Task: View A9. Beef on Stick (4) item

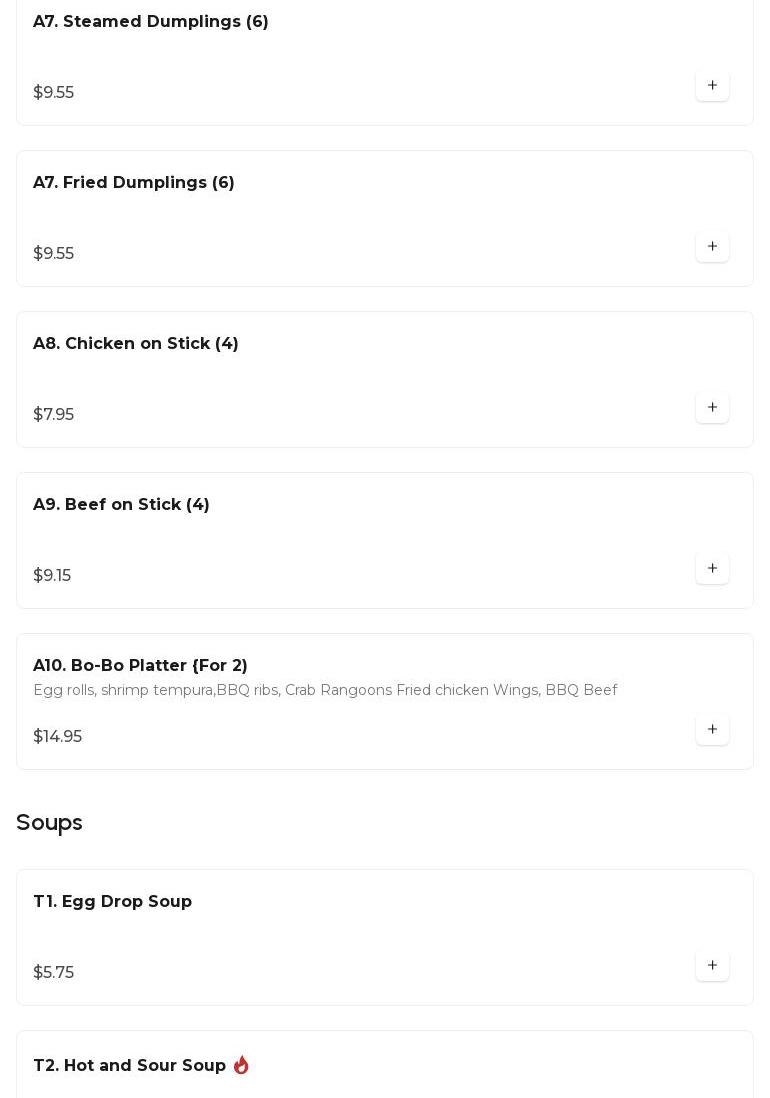Action: [x=121, y=505]
